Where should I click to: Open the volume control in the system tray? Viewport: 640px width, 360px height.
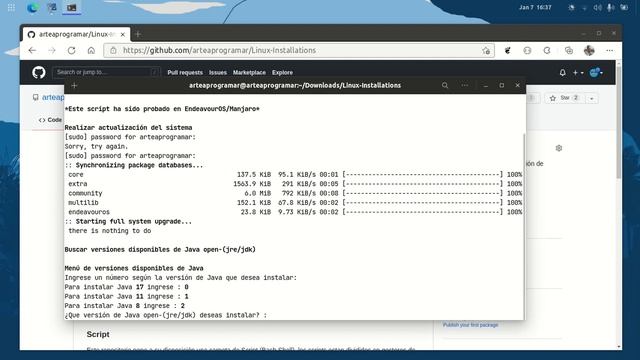(597, 7)
